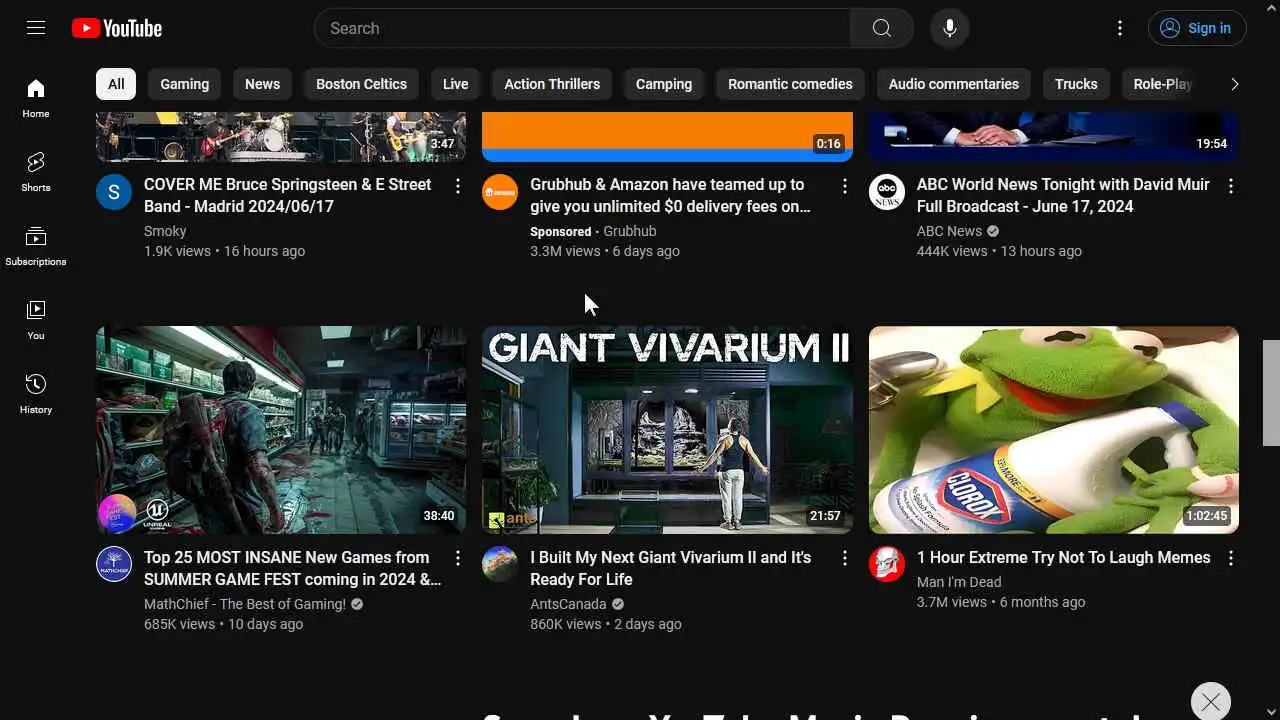
Task: Click the search magnifier button
Action: [x=881, y=28]
